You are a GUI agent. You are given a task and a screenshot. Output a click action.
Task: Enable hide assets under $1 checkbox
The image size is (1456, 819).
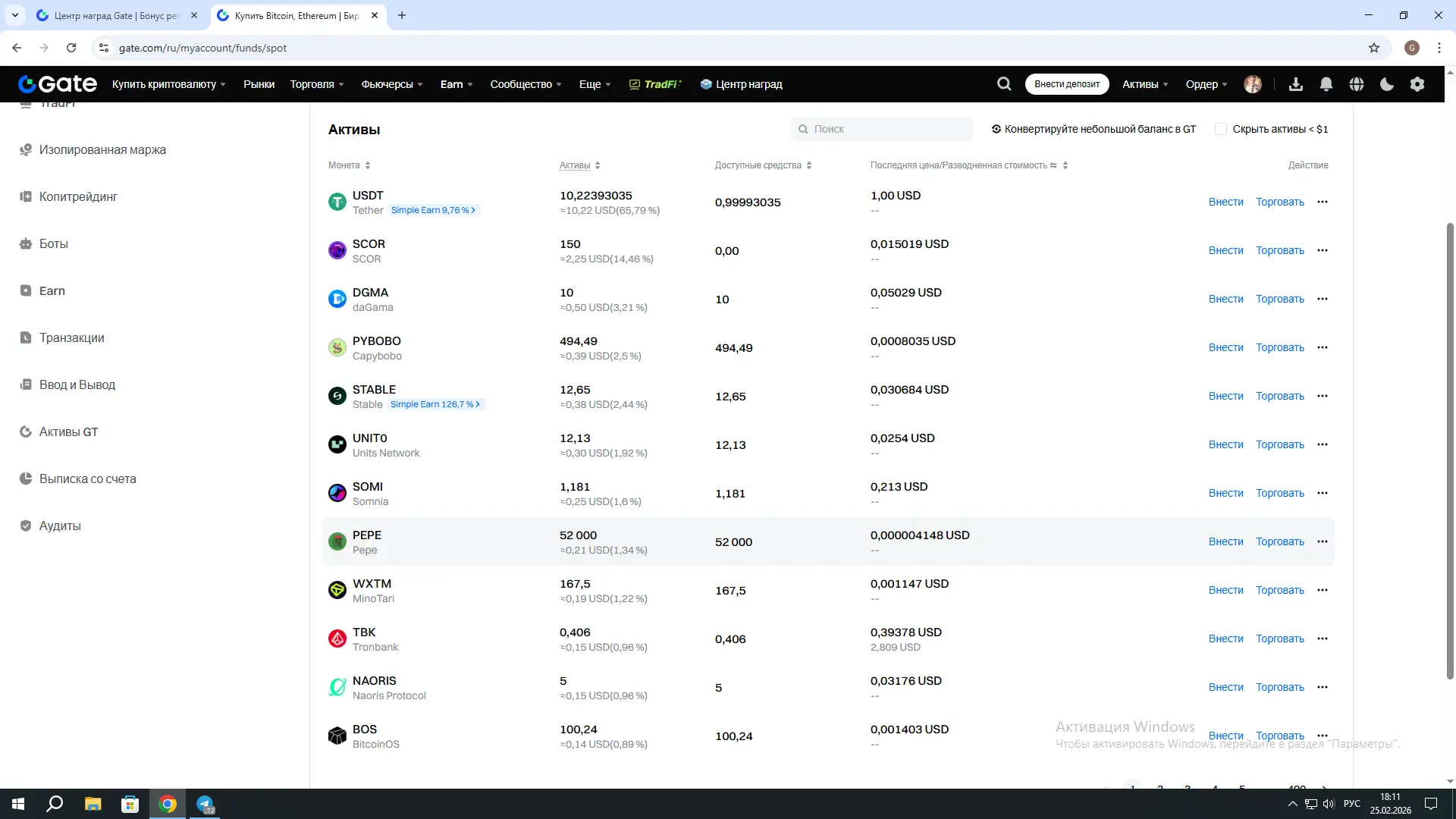1220,129
